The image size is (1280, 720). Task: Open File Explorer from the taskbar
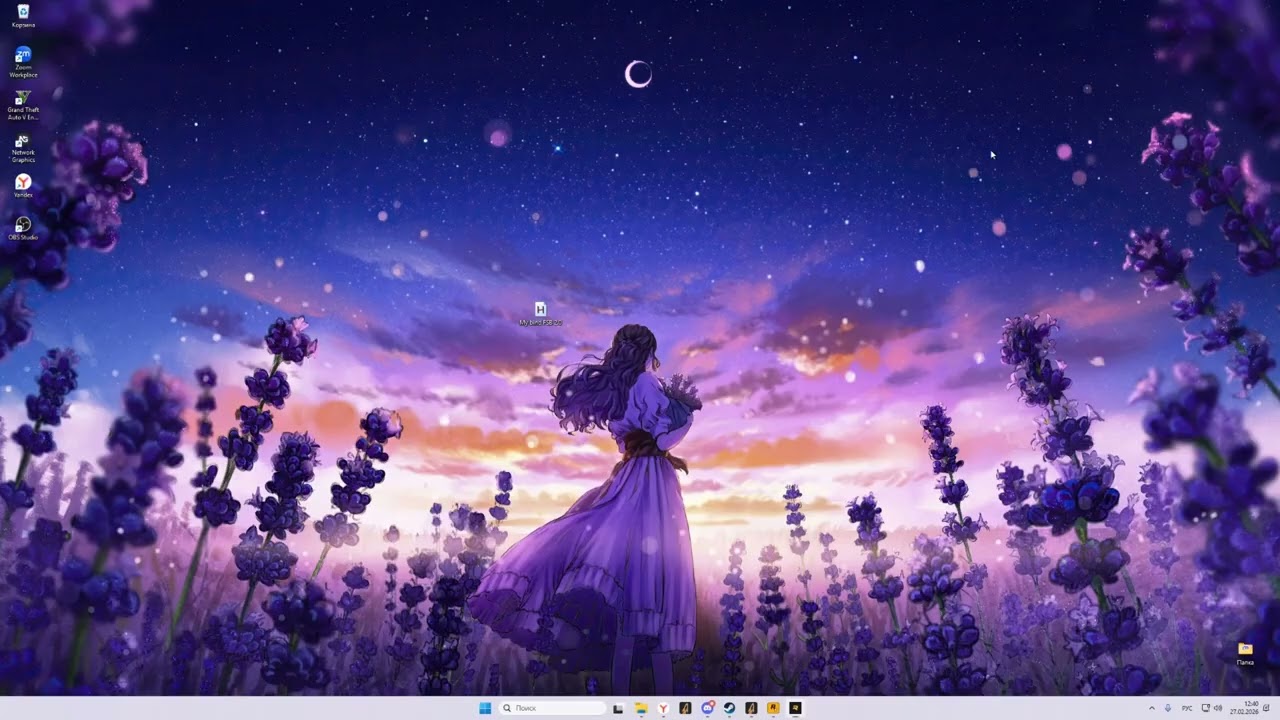[641, 708]
